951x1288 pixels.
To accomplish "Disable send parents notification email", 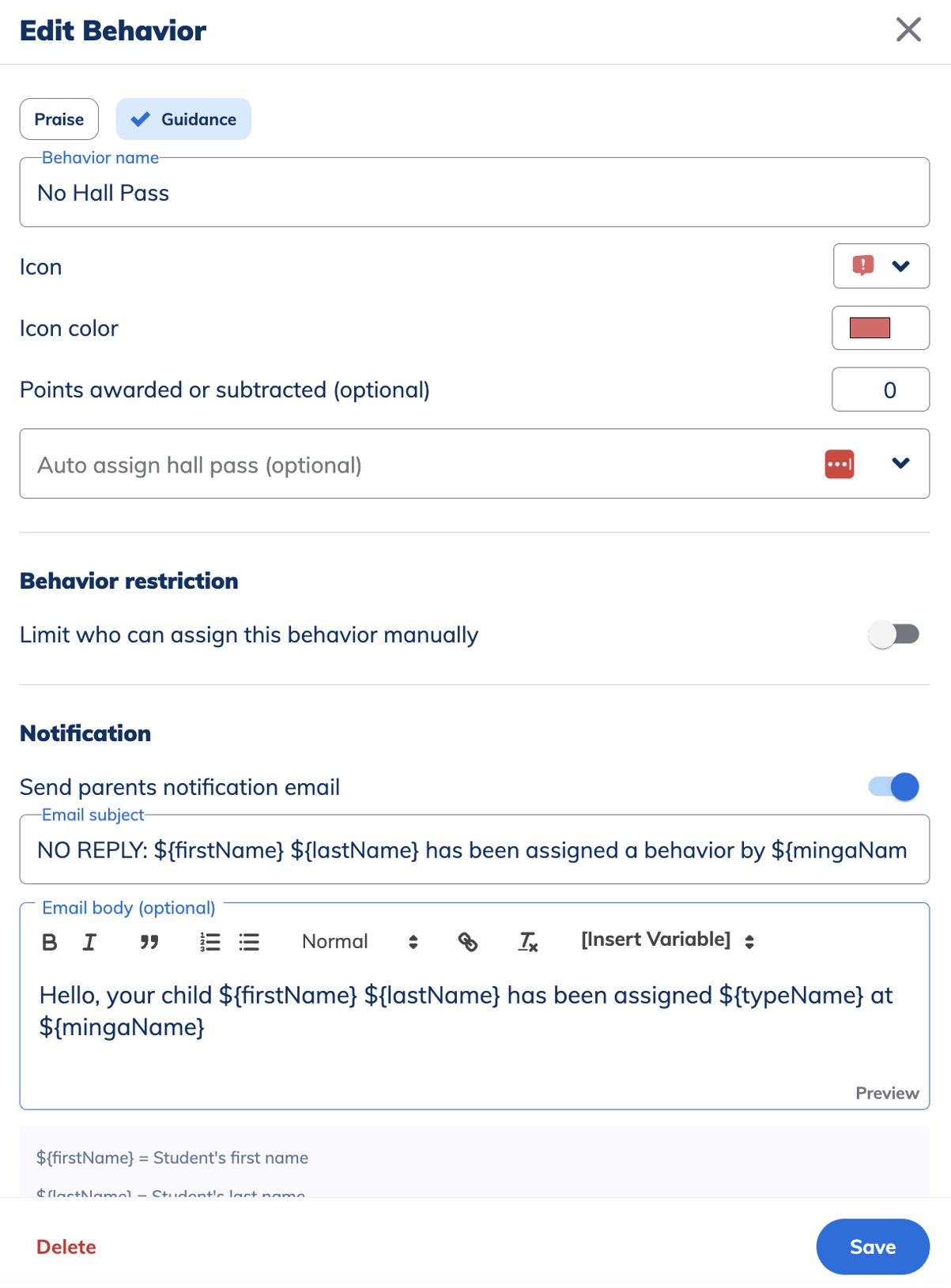I will (893, 787).
